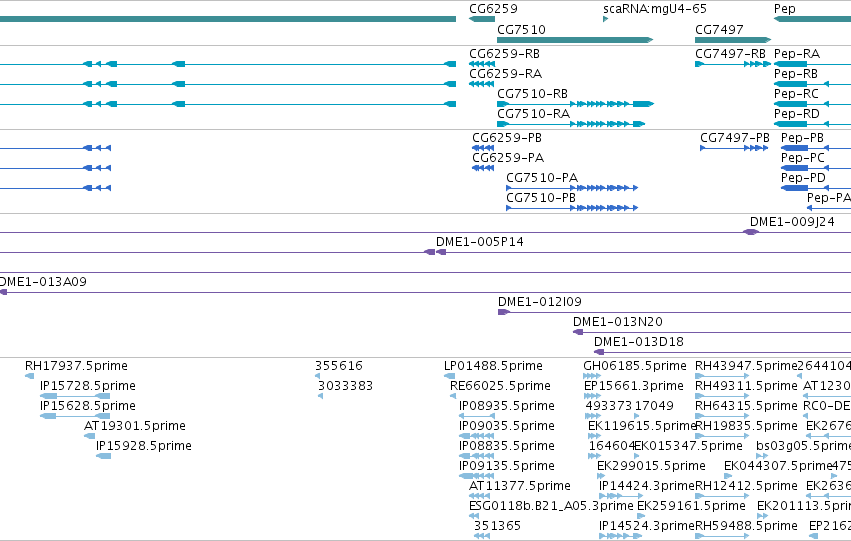Image resolution: width=851 pixels, height=541 pixels.
Task: Select the CG7497-RB transcript feature
Action: (x=733, y=64)
